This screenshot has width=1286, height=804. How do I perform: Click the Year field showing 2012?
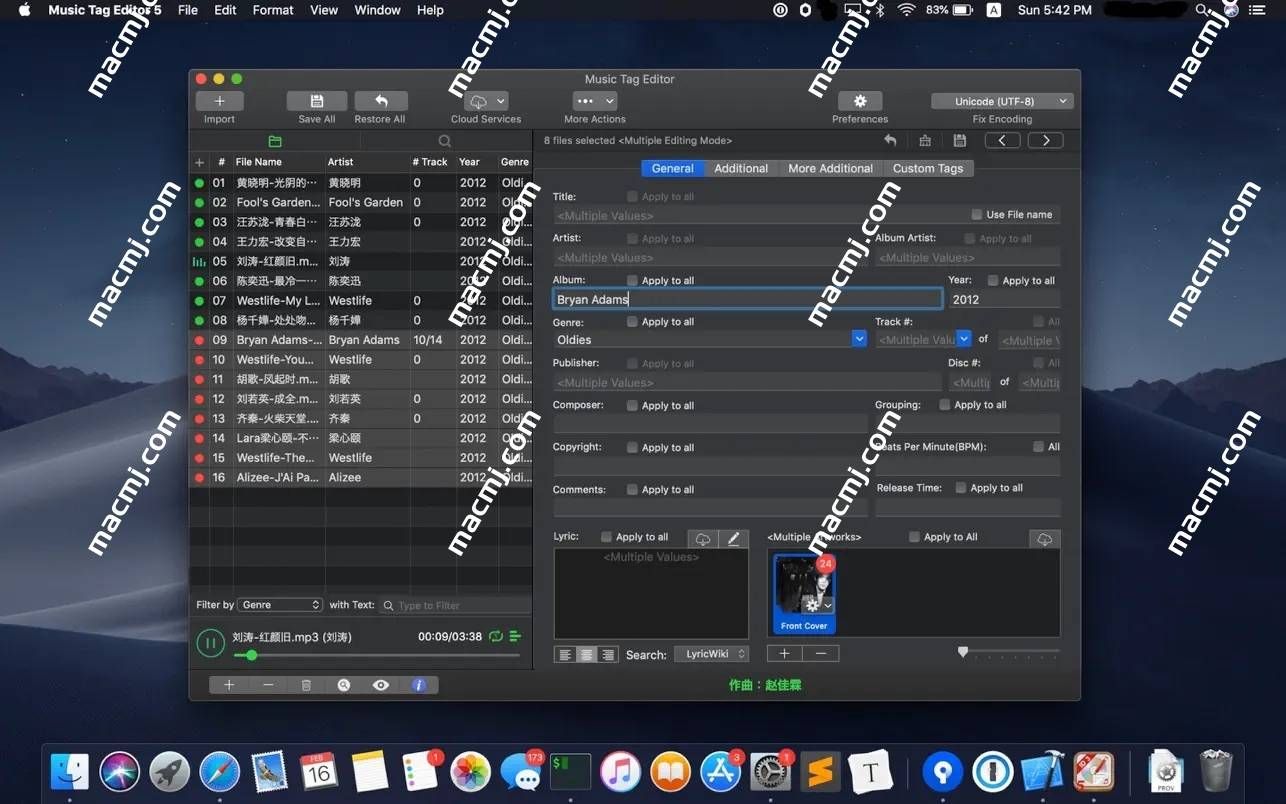[1004, 299]
